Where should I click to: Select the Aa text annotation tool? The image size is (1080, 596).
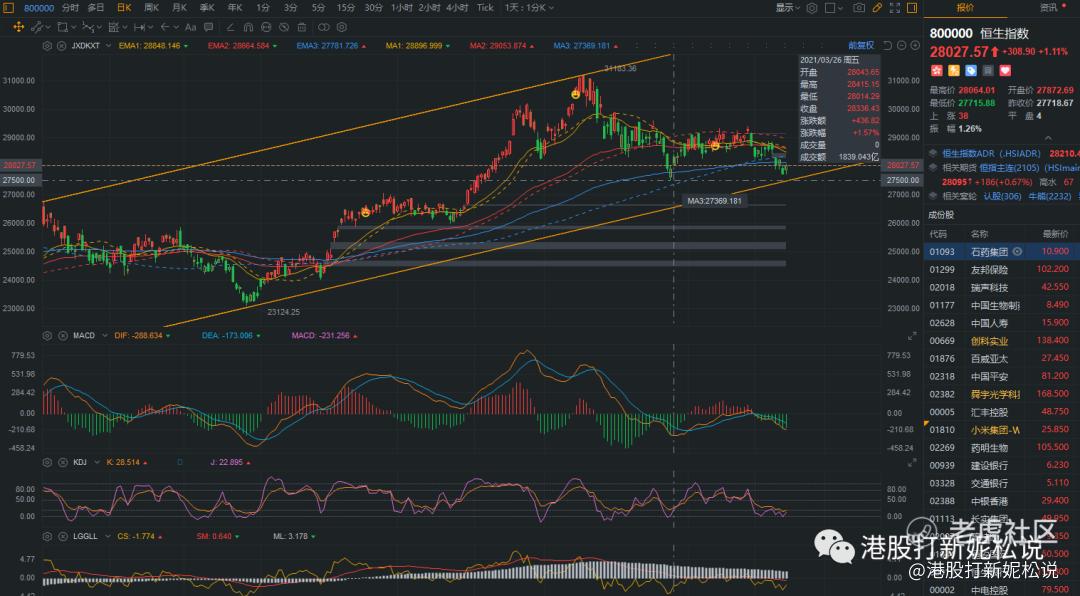coord(191,27)
